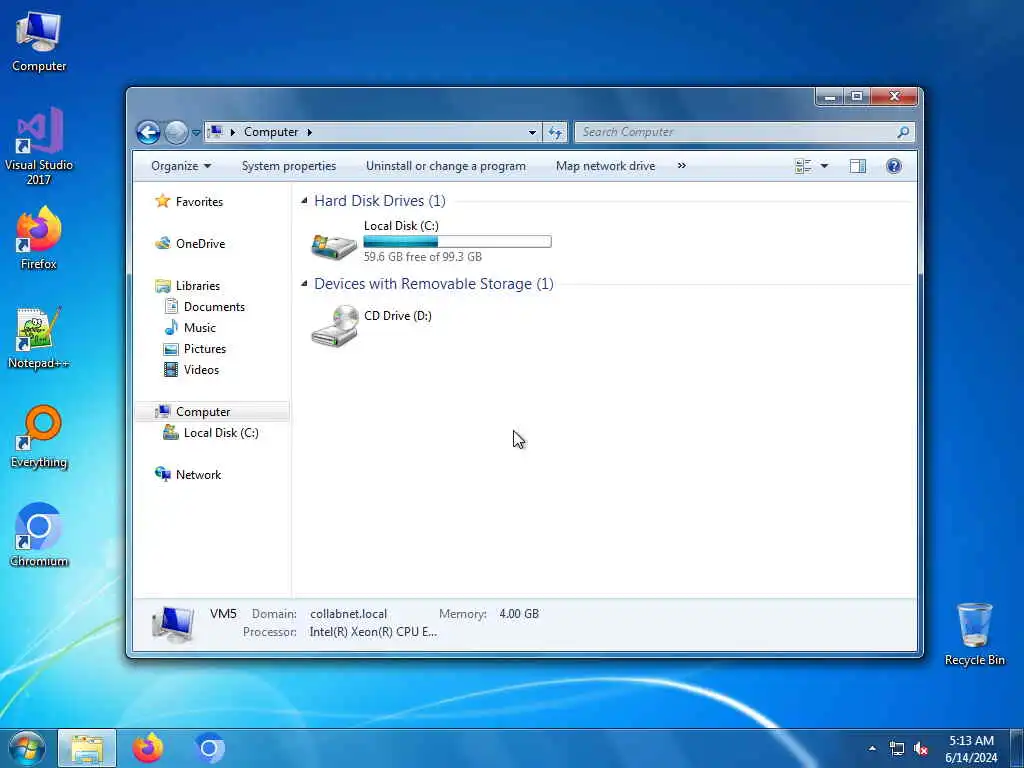Click the Back navigation arrow
This screenshot has width=1024, height=768.
tap(148, 133)
